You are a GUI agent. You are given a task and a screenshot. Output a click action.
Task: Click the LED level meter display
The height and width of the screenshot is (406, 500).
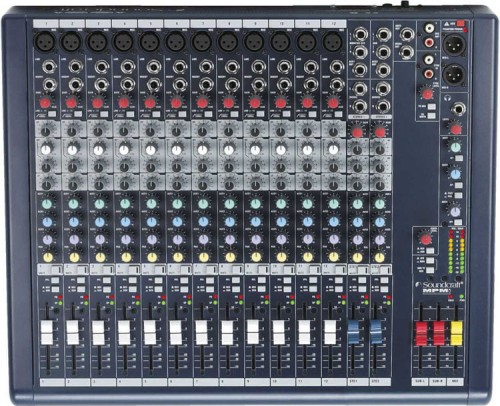coord(455,251)
